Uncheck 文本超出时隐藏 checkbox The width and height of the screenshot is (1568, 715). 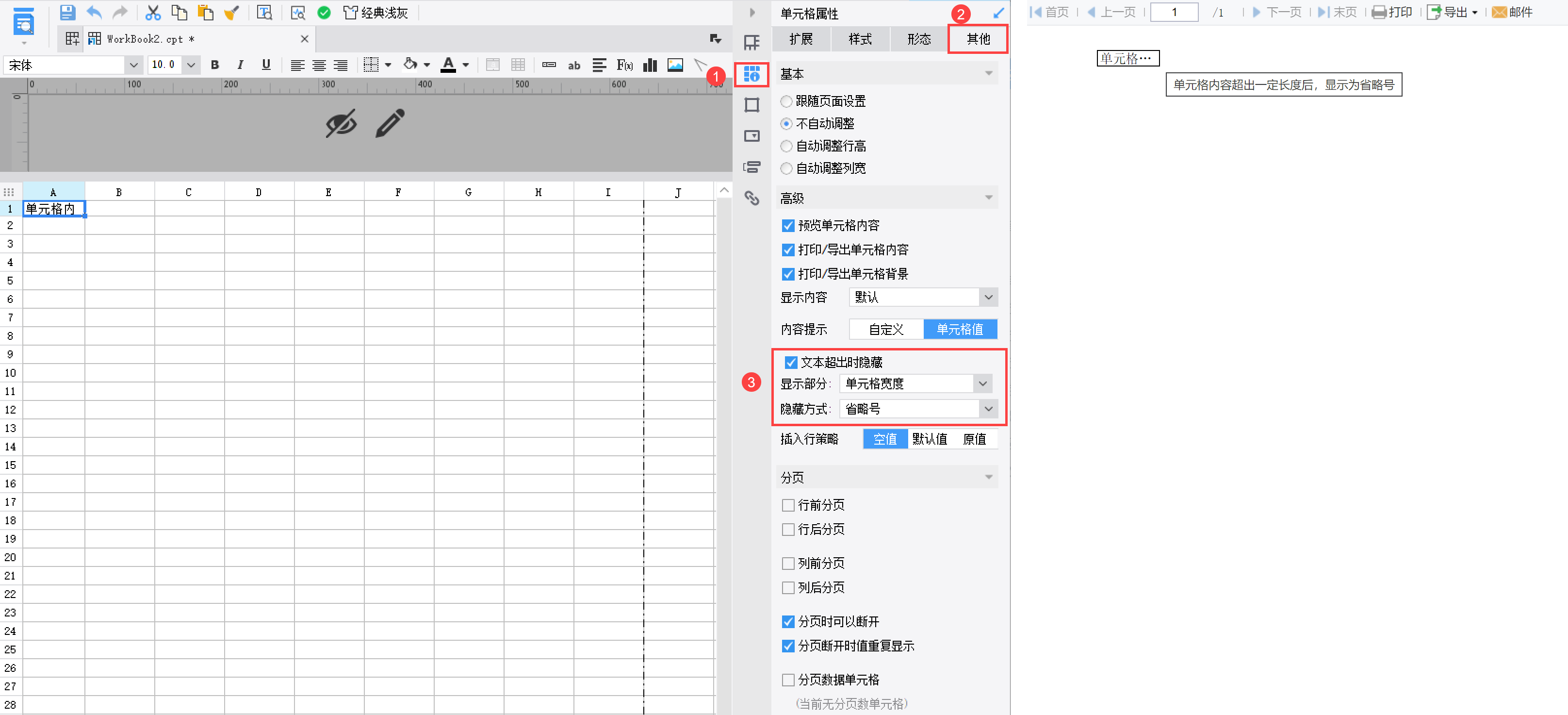coord(791,363)
